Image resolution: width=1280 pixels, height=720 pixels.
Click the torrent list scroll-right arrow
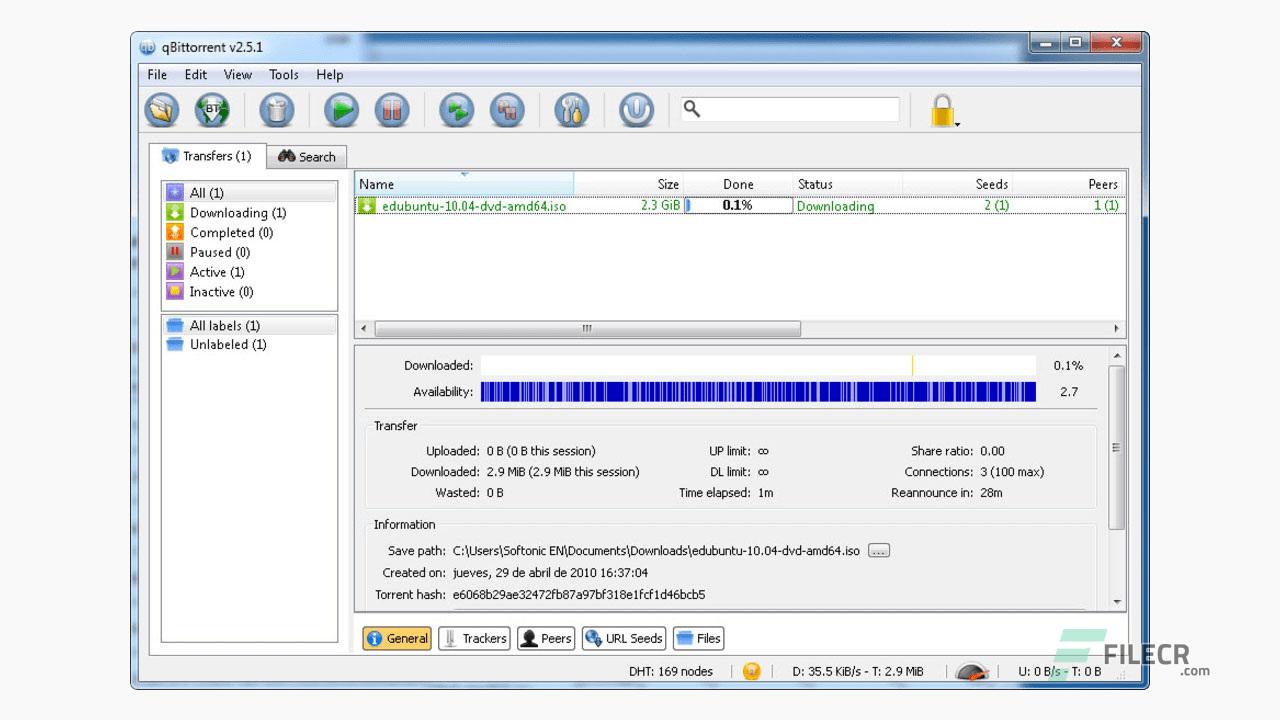pyautogui.click(x=1117, y=328)
